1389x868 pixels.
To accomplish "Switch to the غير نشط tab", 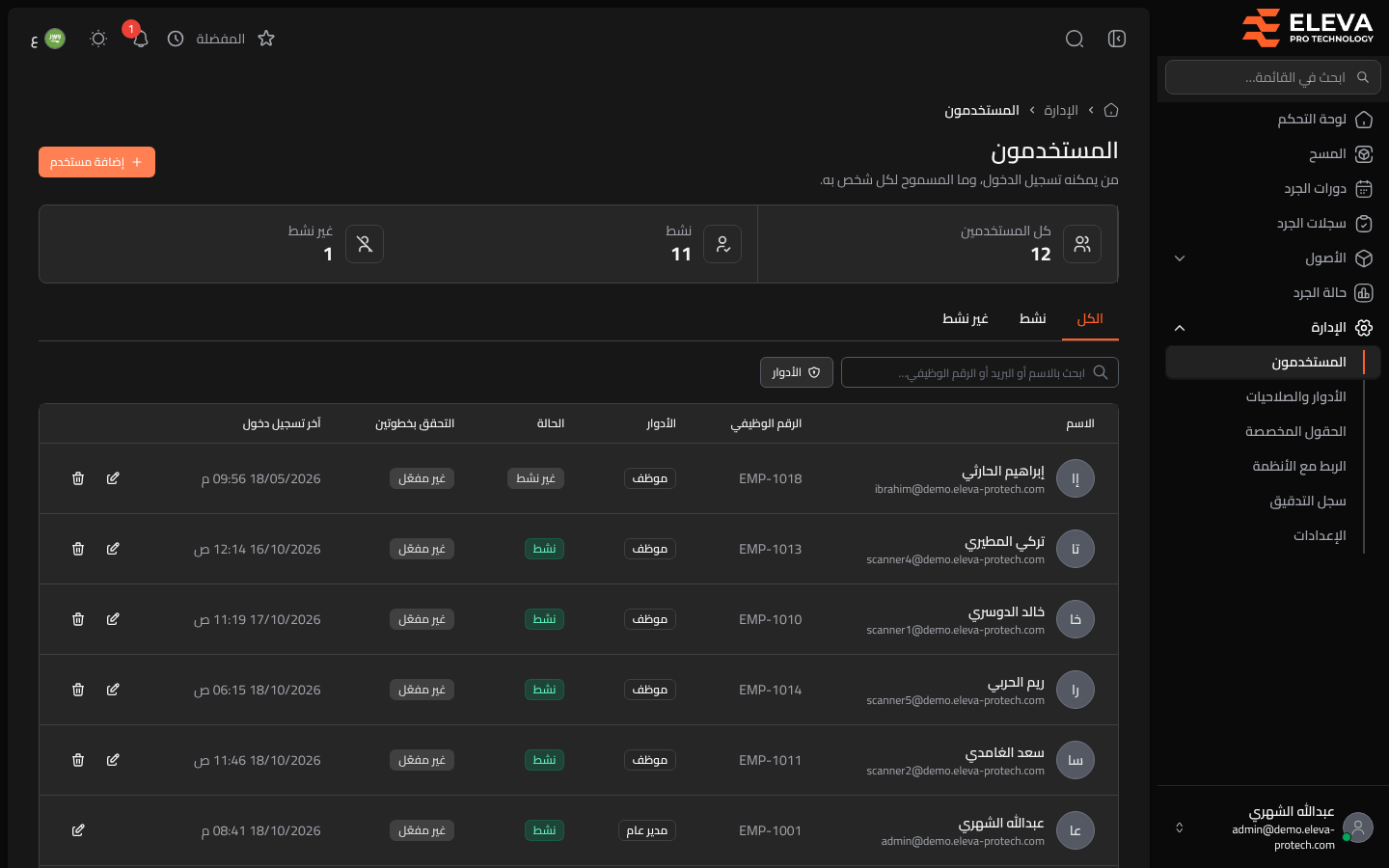I will (x=966, y=319).
